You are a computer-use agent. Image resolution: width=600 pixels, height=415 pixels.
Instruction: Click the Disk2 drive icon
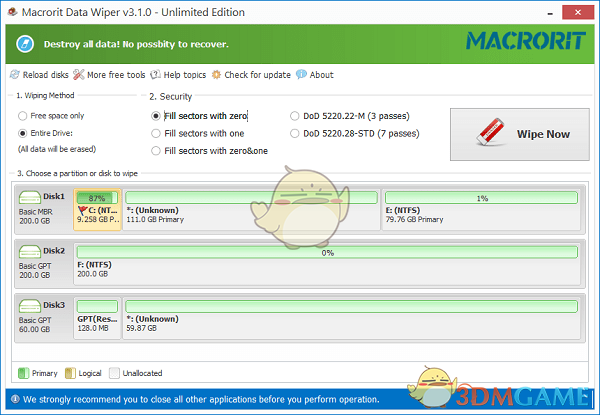point(29,252)
